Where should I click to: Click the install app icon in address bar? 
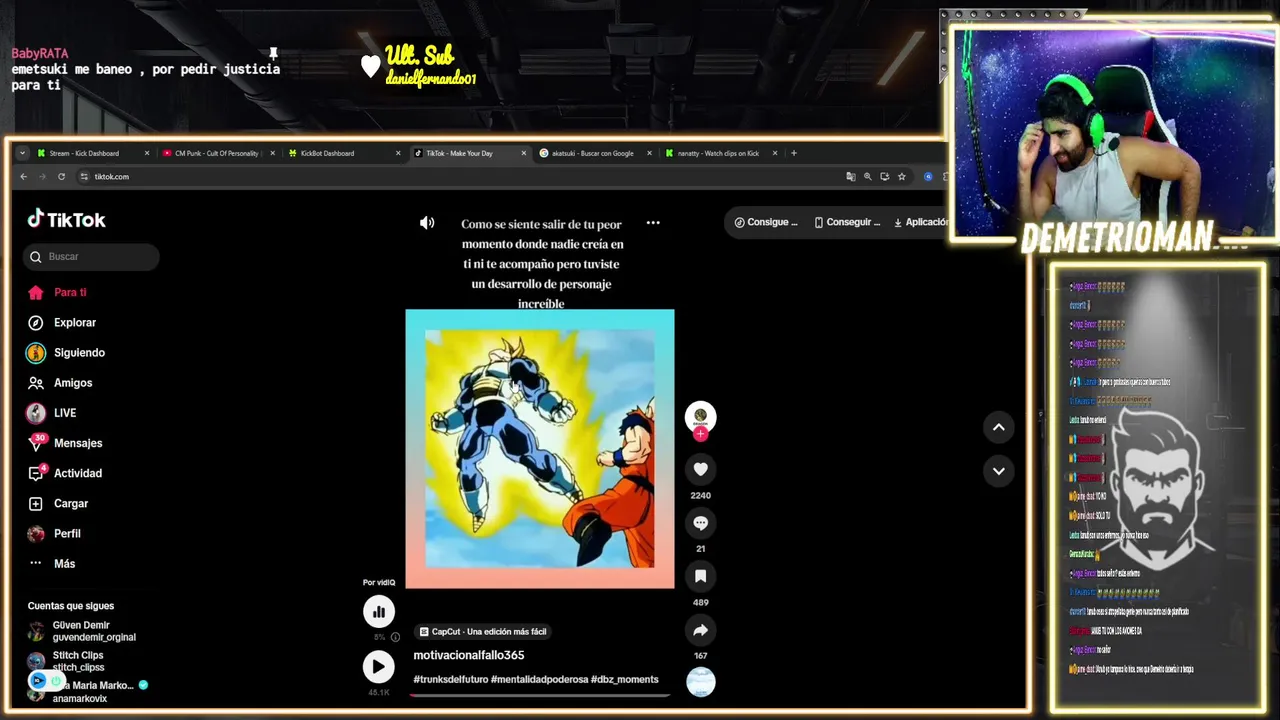(885, 177)
